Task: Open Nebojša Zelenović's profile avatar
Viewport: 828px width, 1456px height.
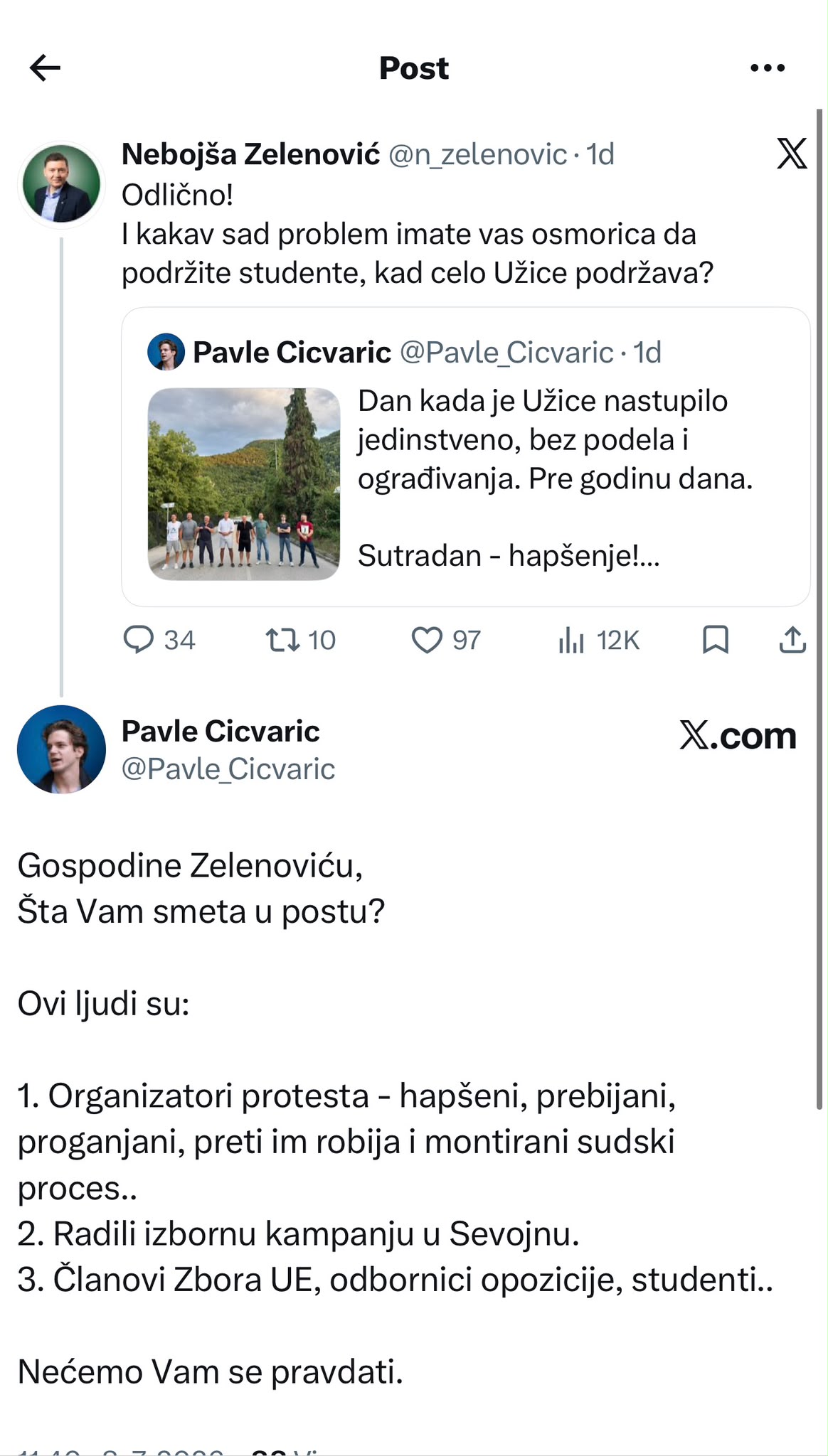Action: coord(61,185)
